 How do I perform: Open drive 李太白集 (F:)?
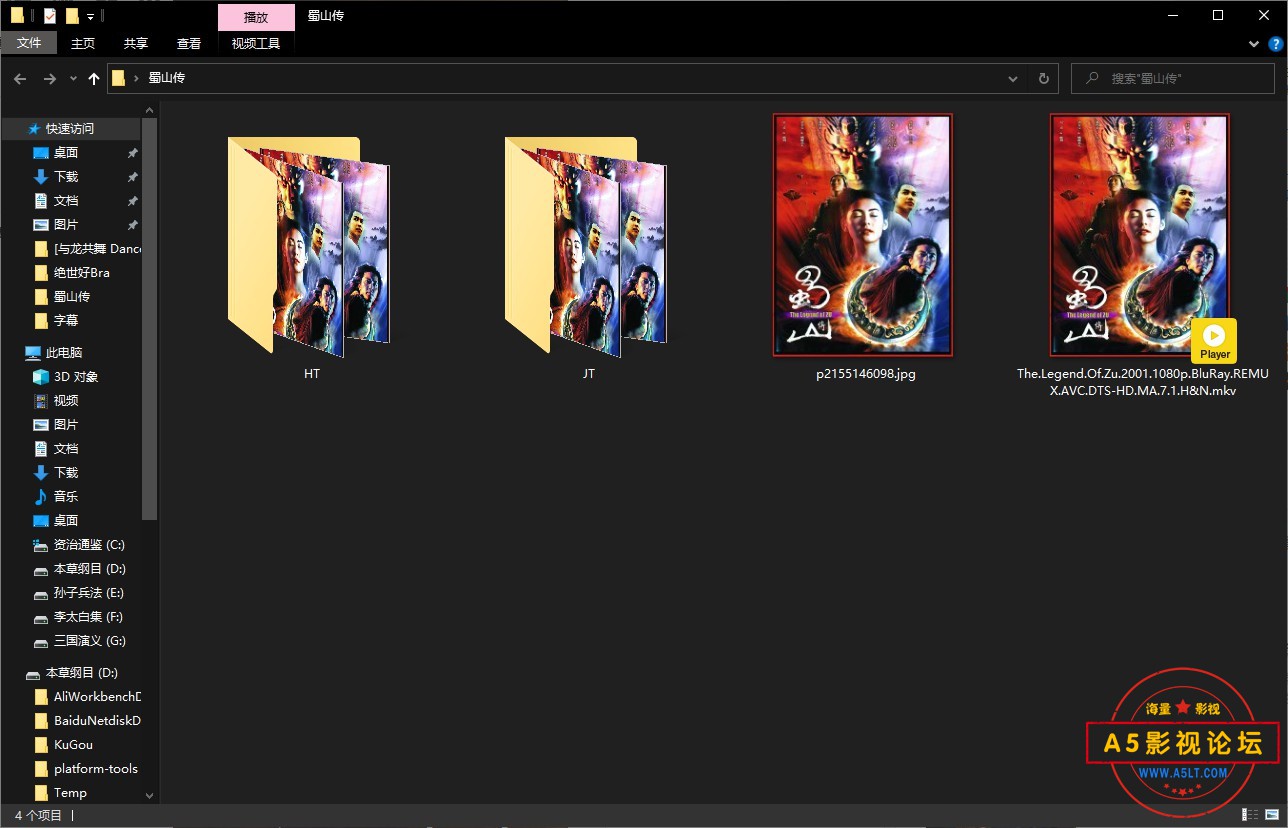pos(89,616)
